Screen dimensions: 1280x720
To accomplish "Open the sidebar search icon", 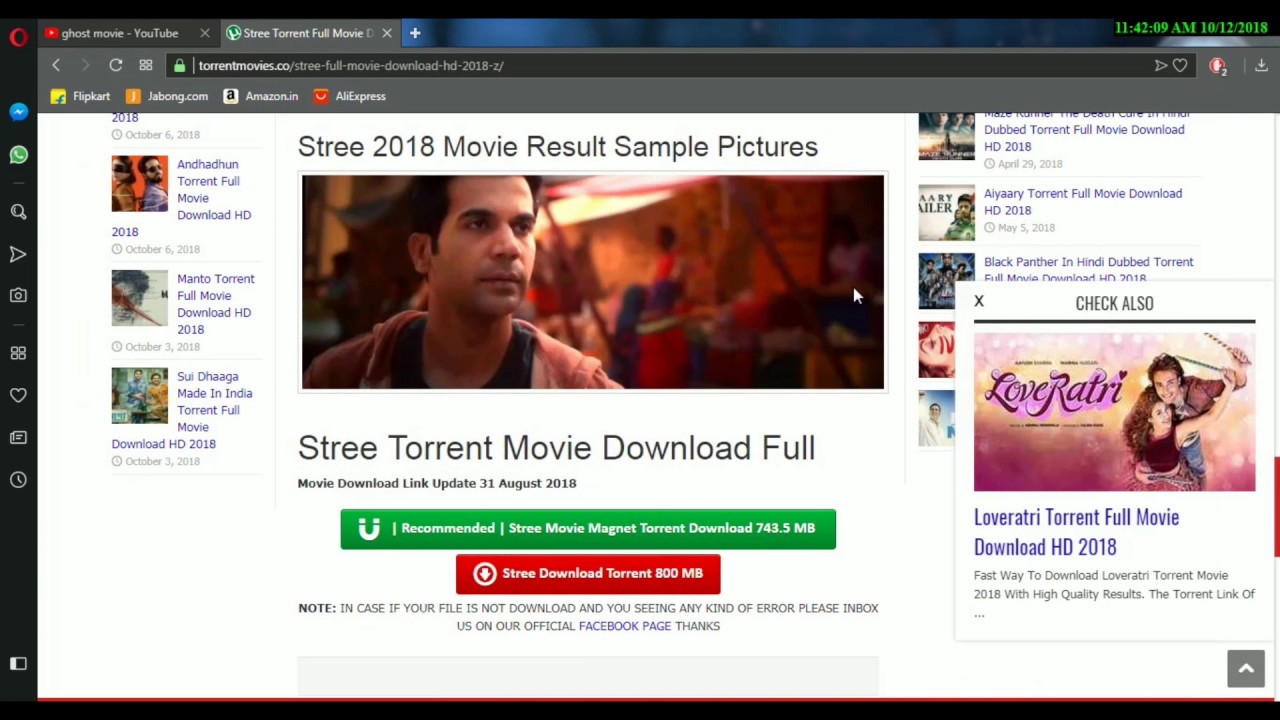I will pyautogui.click(x=18, y=212).
